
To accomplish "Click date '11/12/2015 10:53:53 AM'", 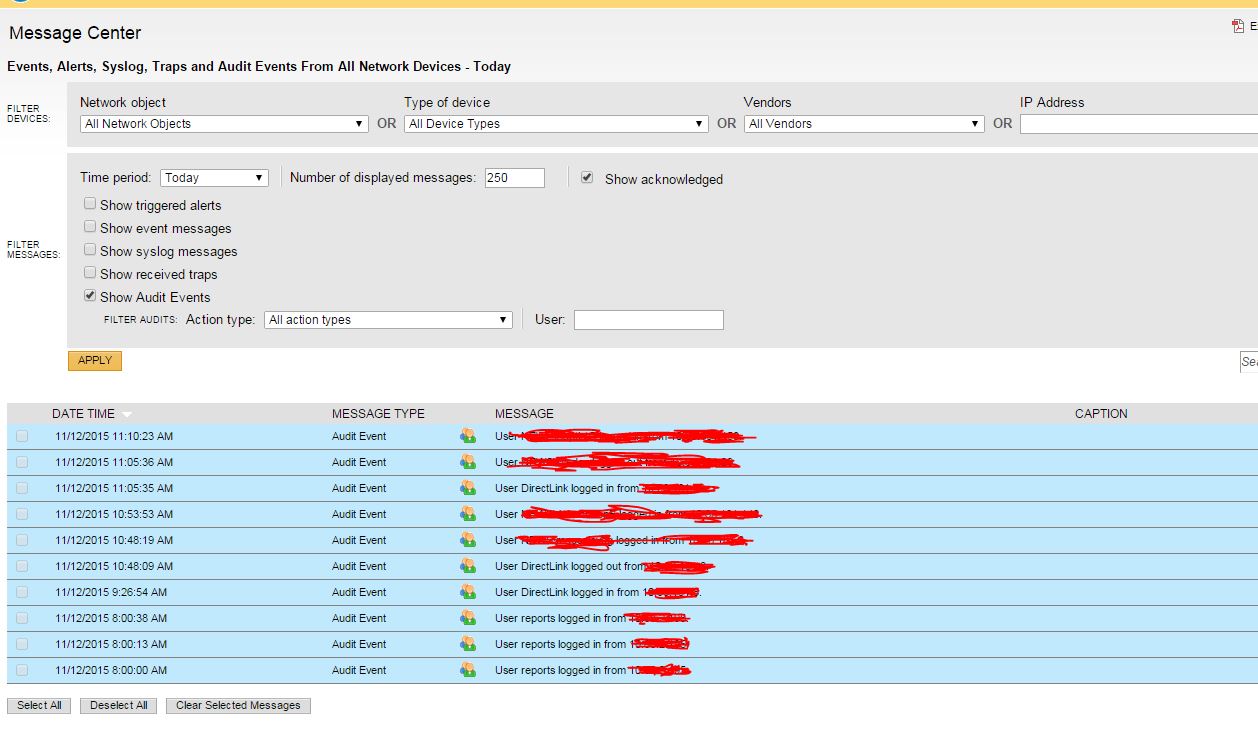I will (x=114, y=515).
